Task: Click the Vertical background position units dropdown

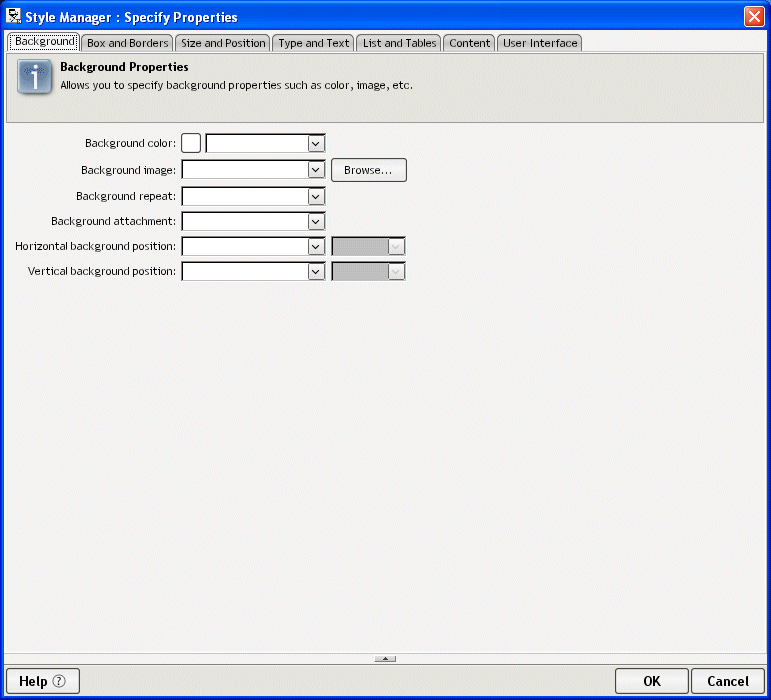Action: (x=368, y=272)
